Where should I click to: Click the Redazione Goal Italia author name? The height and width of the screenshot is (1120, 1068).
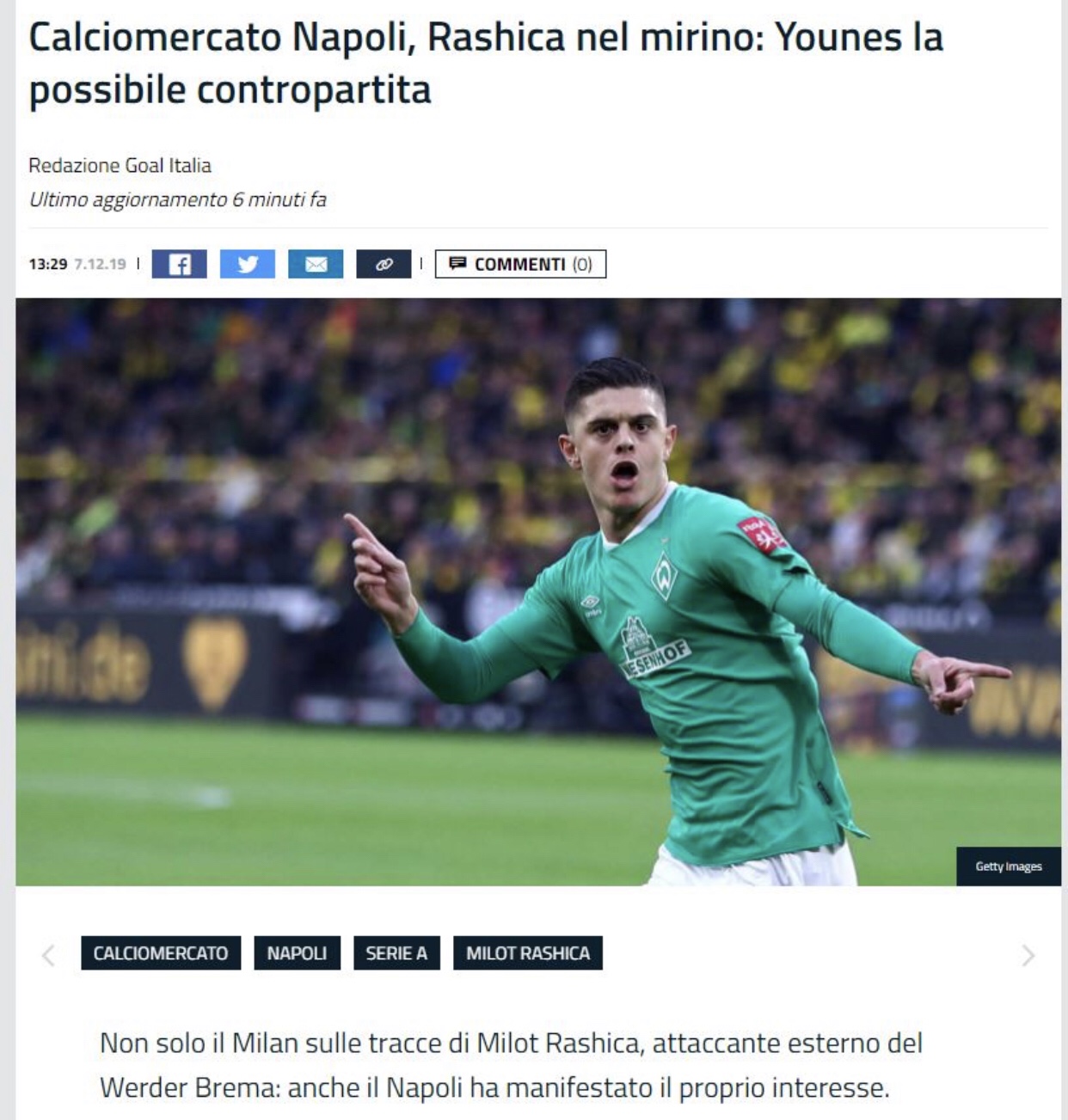120,165
